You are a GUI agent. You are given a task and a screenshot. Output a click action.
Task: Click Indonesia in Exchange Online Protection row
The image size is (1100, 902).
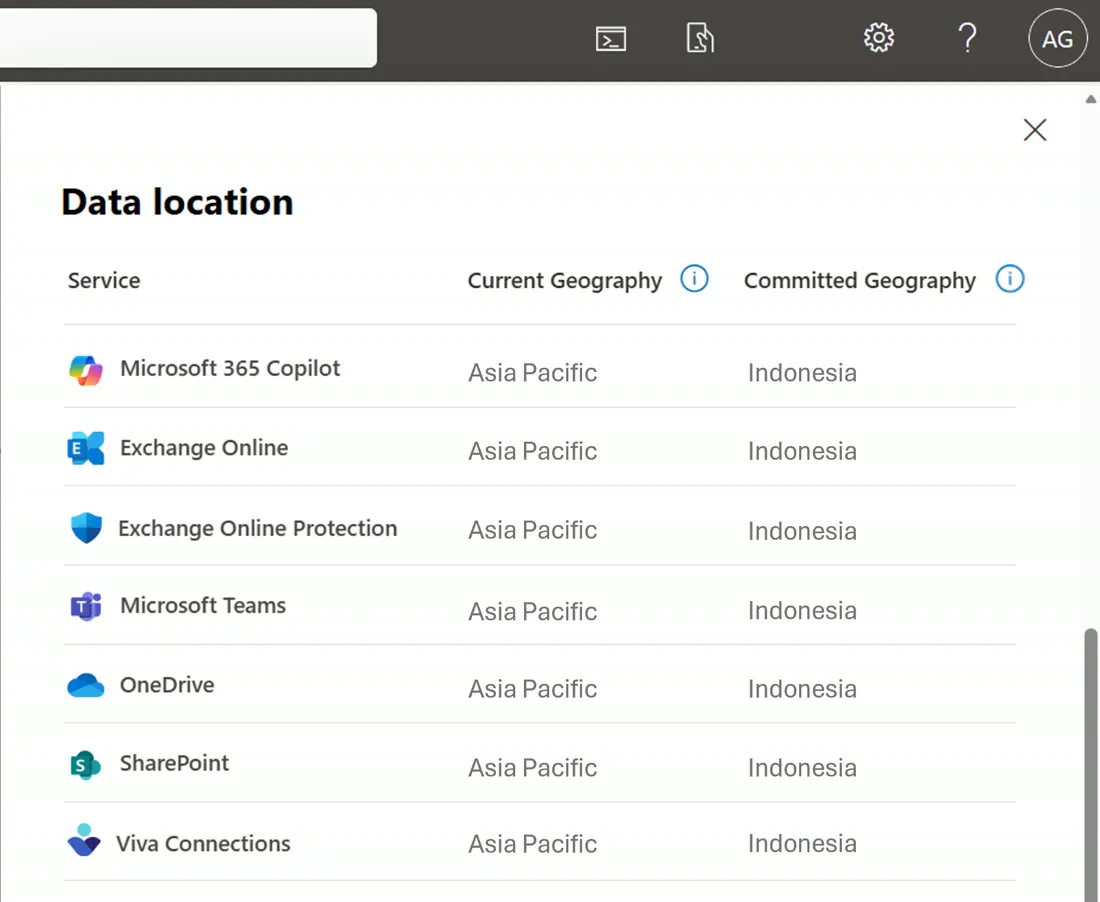(x=802, y=531)
